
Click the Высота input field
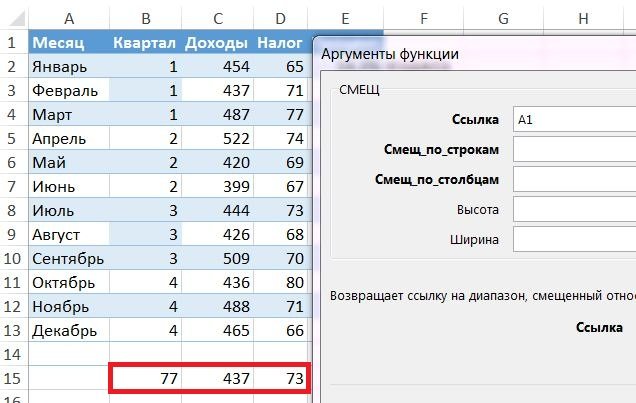pos(573,209)
